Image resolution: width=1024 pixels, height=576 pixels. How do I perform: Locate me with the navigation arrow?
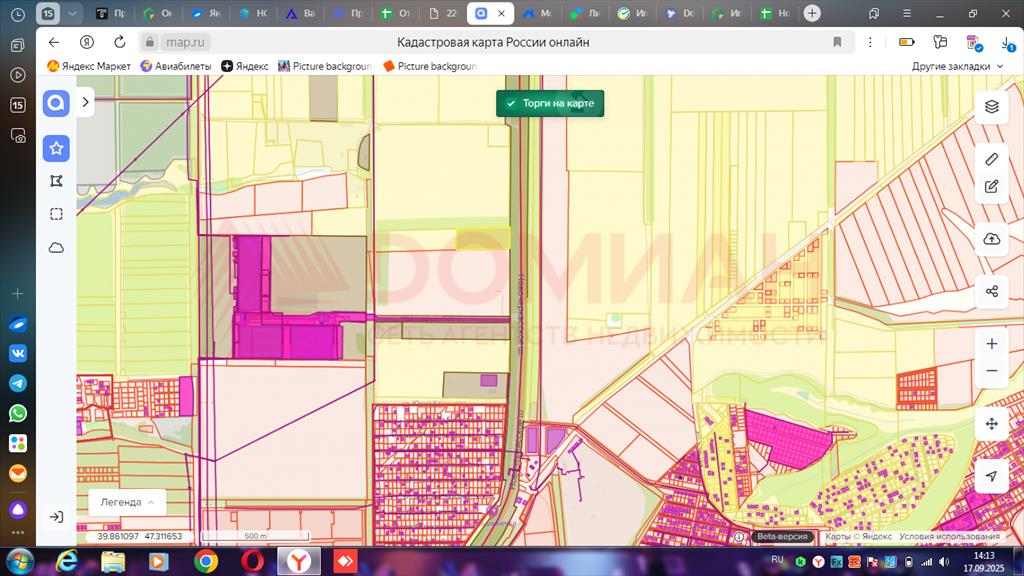point(991,476)
